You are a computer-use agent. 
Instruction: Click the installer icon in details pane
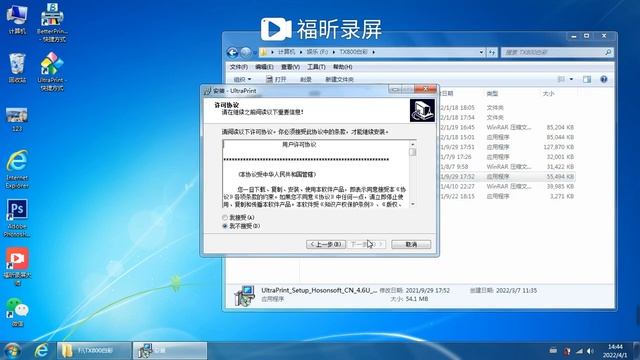pos(245,295)
